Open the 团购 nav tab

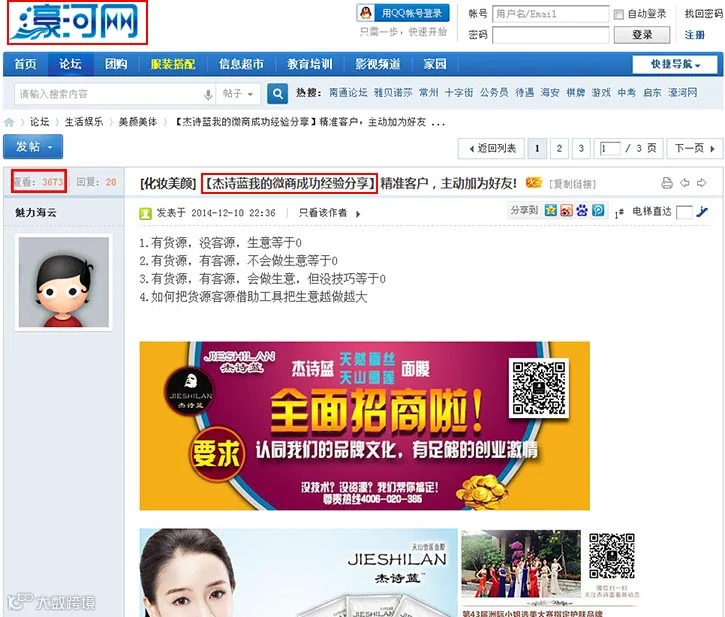(x=116, y=64)
